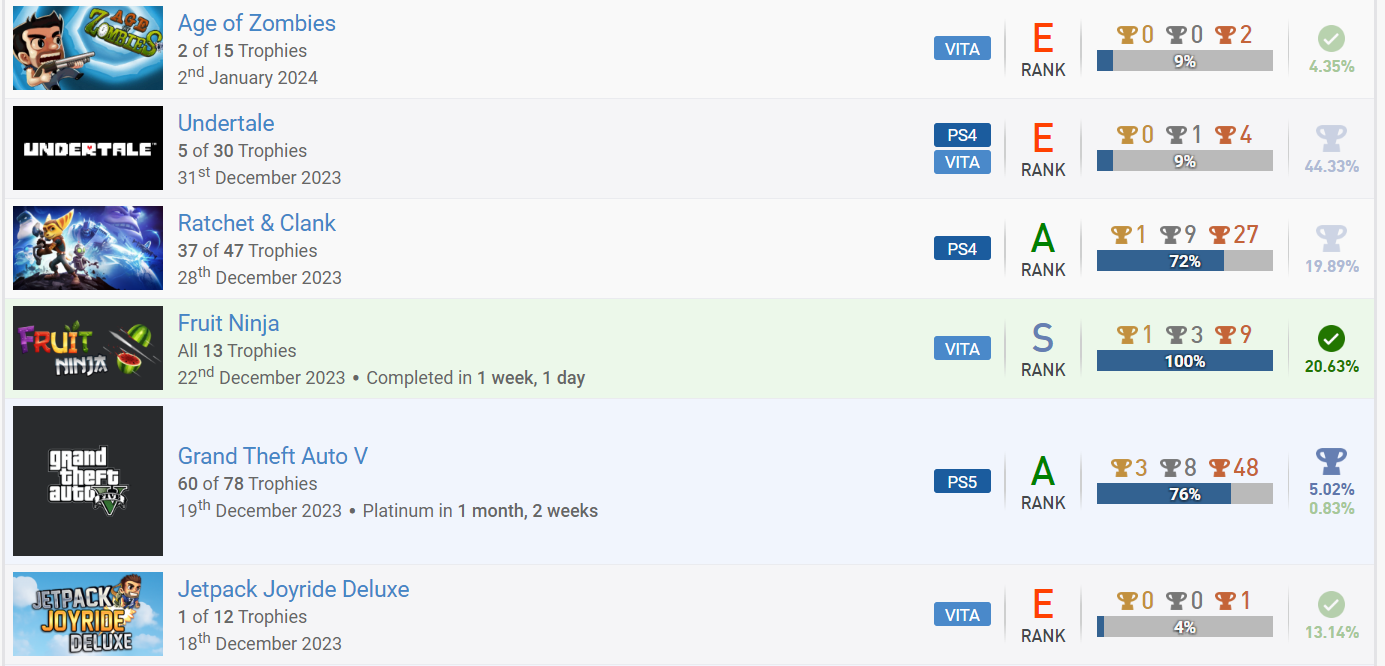Click the A rank of Ratchet & Clank
The image size is (1385, 666).
pos(1043,239)
